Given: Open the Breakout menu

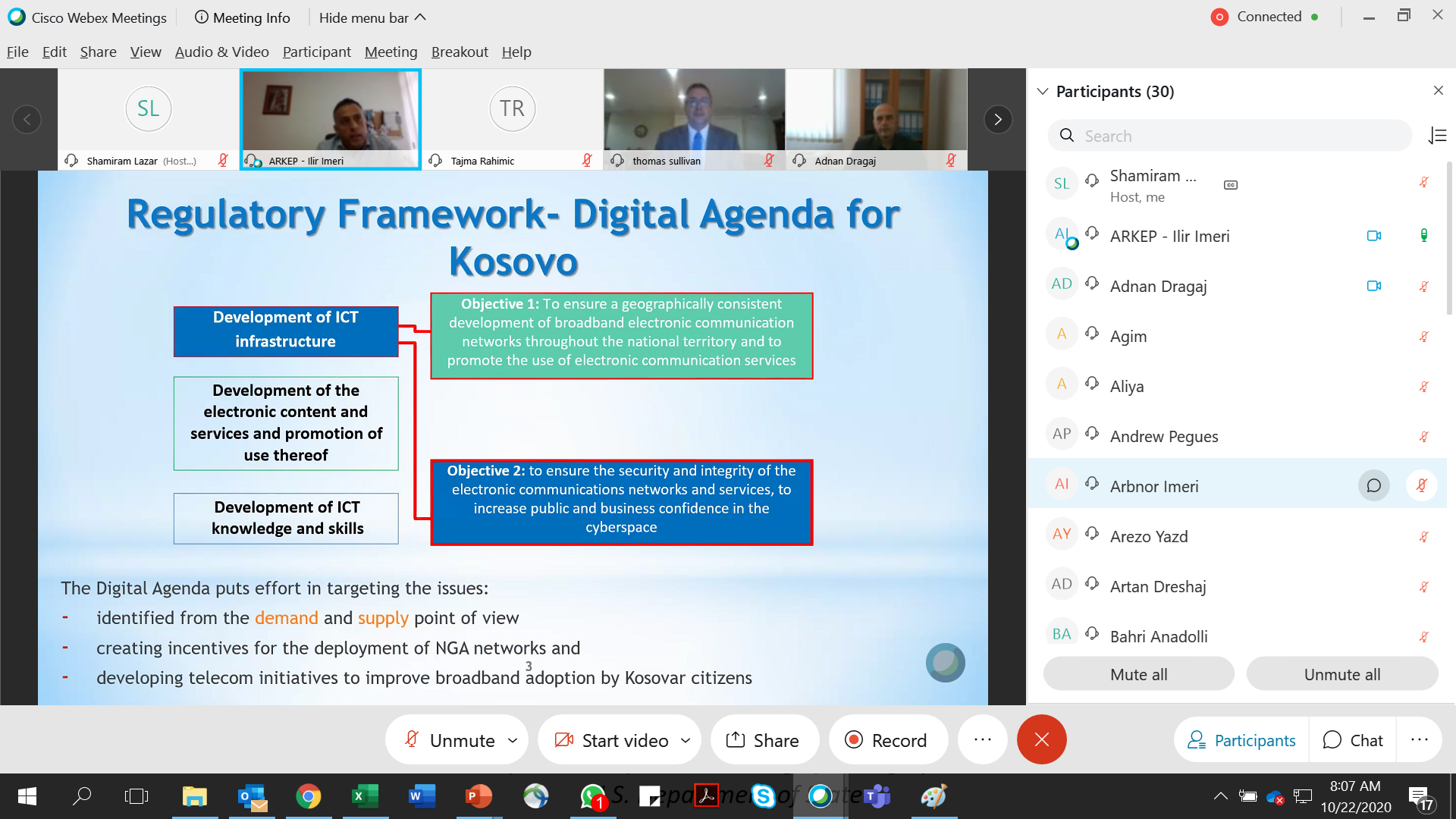Looking at the screenshot, I should pos(460,52).
